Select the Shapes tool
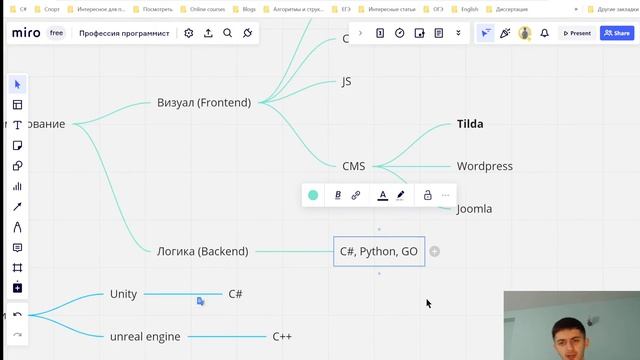This screenshot has height=360, width=640. [17, 166]
